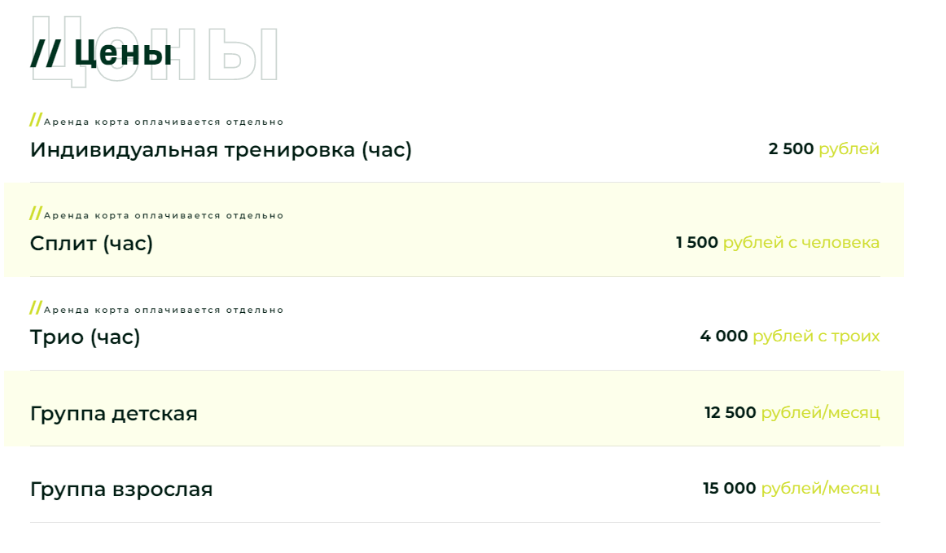Select the Индивидуальная тренировка (час) row title
Screen dimensions: 946x553
tap(221, 150)
